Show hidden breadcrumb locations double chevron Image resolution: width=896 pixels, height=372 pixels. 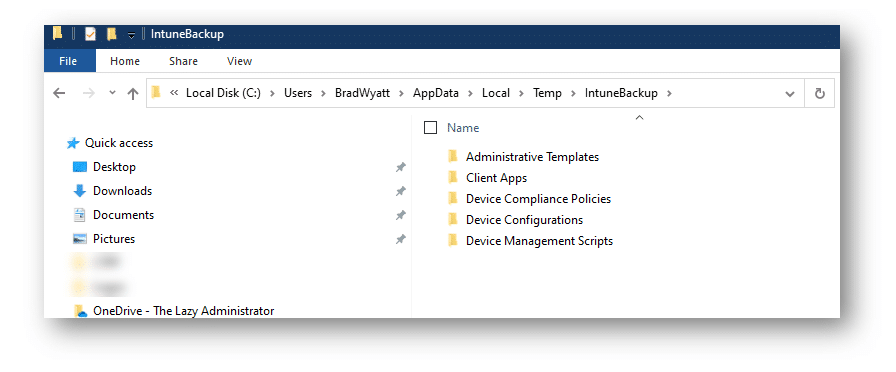[174, 93]
